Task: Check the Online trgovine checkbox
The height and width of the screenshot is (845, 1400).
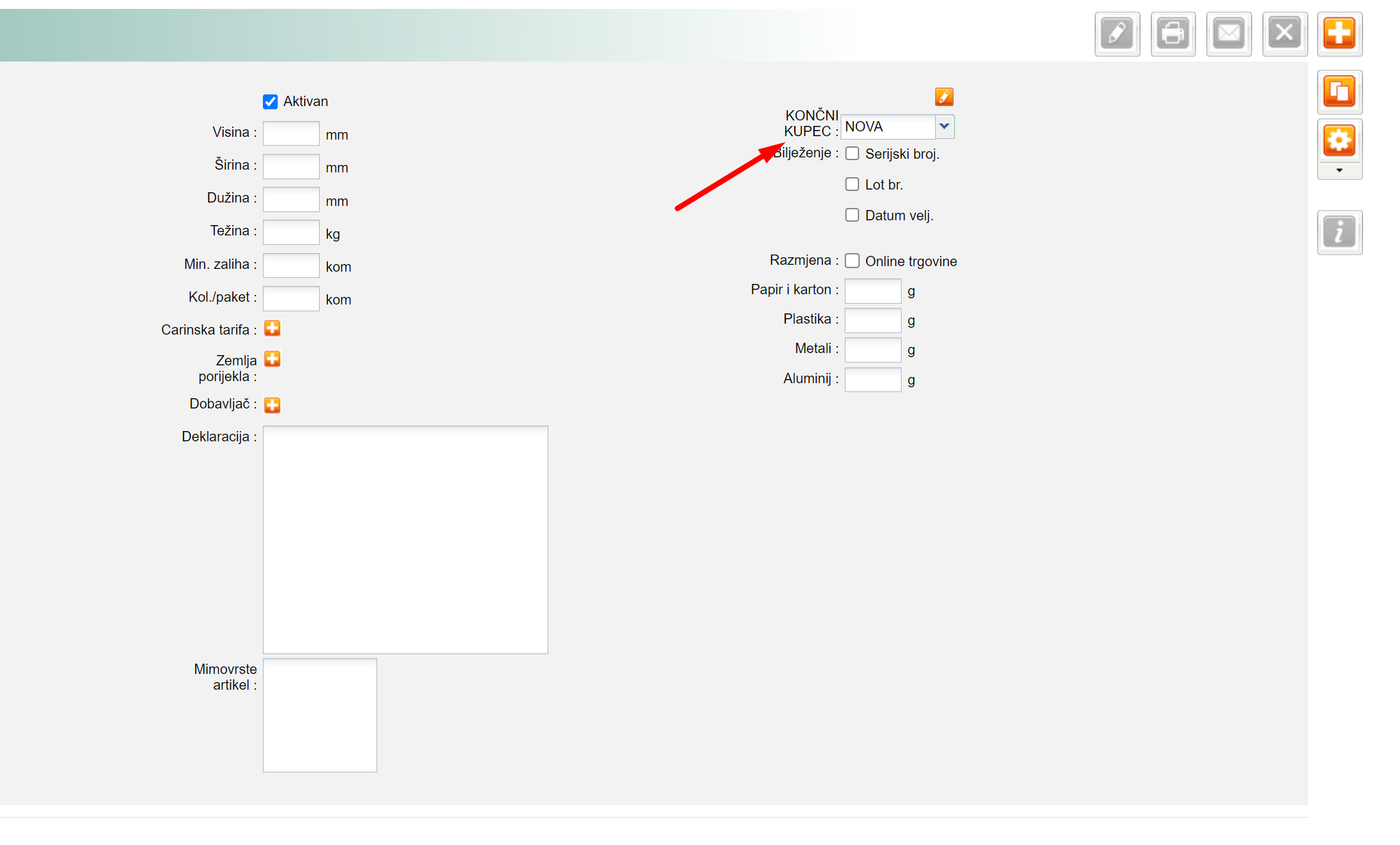Action: coord(852,261)
